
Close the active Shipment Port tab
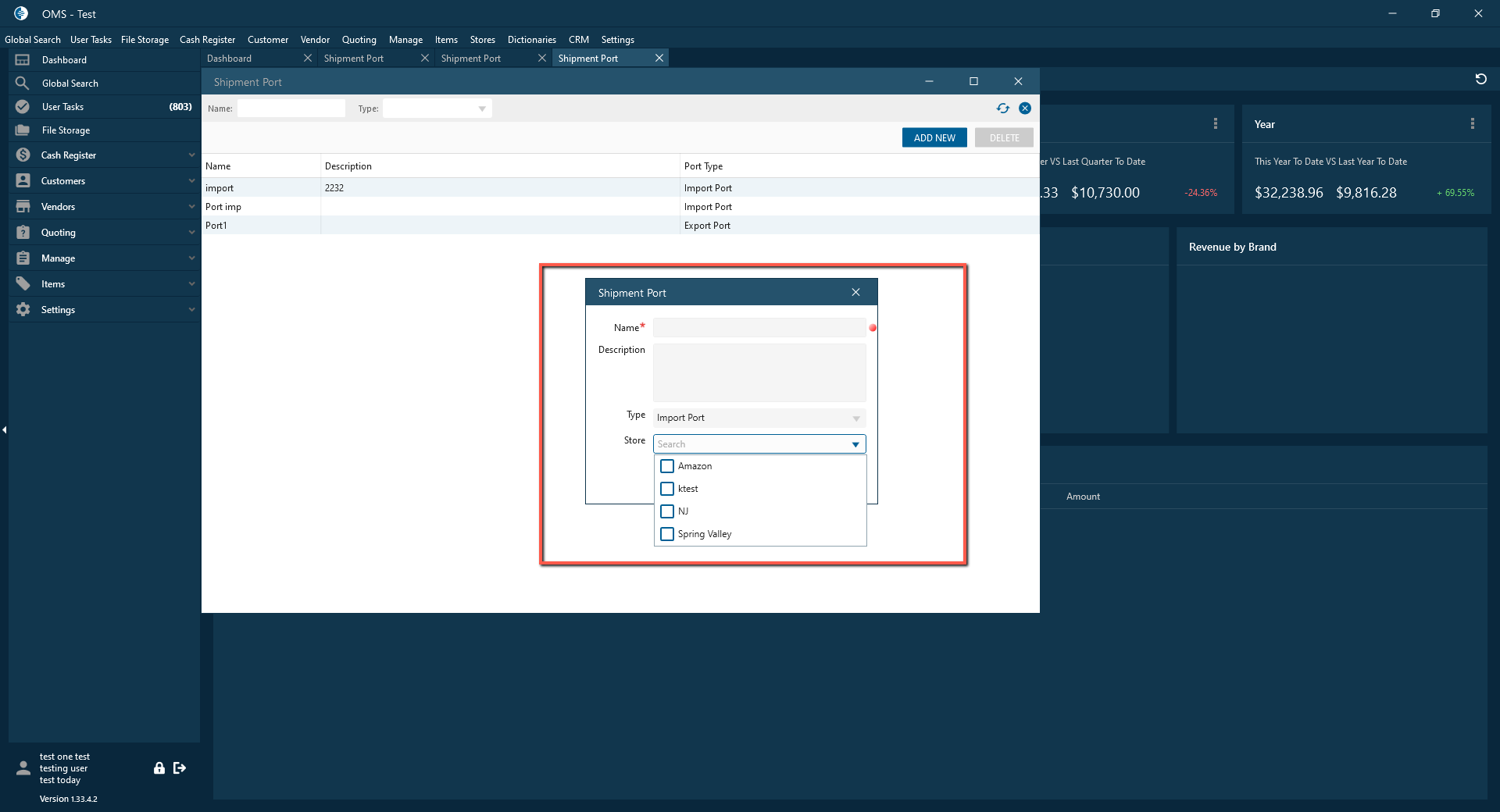(x=659, y=59)
